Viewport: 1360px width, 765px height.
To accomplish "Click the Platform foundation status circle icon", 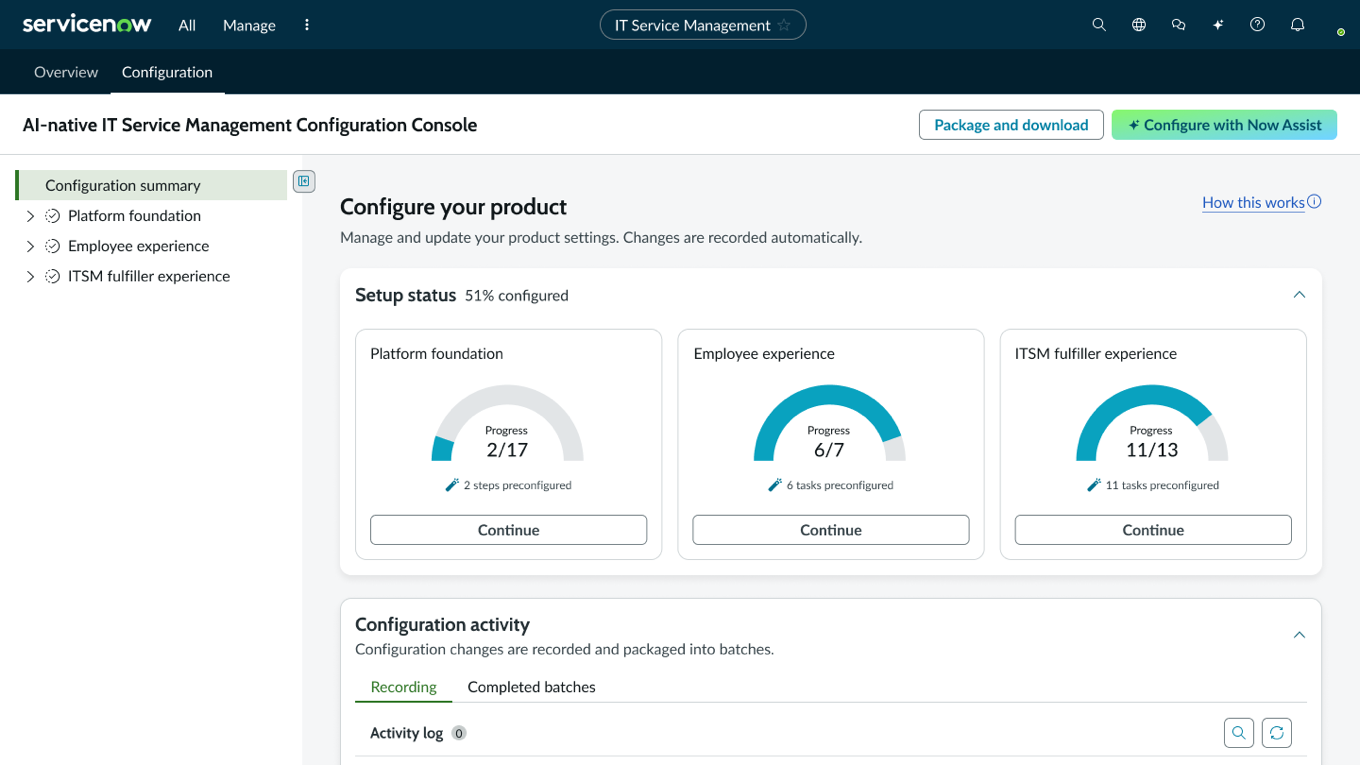I will coord(53,216).
